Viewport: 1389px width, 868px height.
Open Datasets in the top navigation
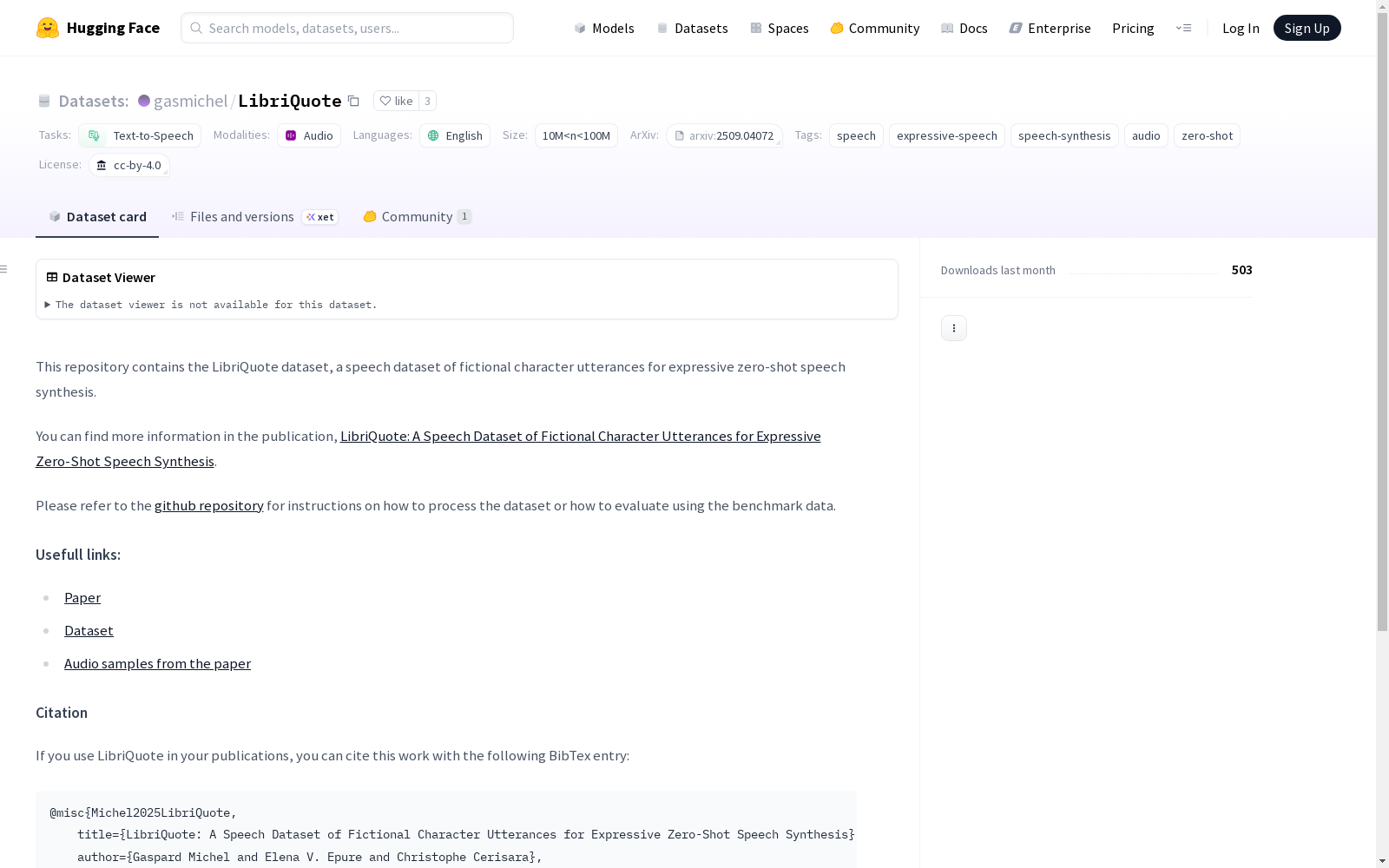click(692, 28)
